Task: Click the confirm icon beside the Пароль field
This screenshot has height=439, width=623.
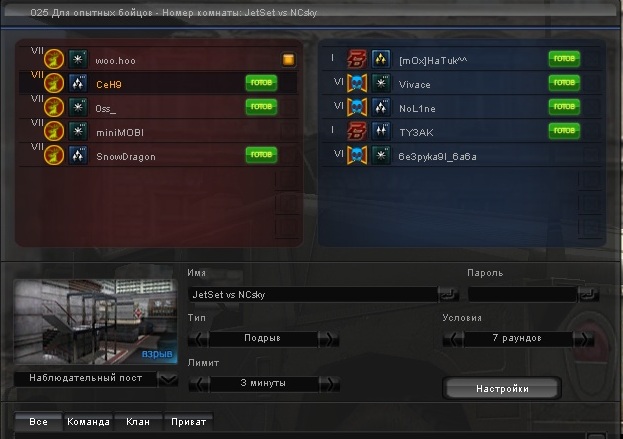Action: 588,294
